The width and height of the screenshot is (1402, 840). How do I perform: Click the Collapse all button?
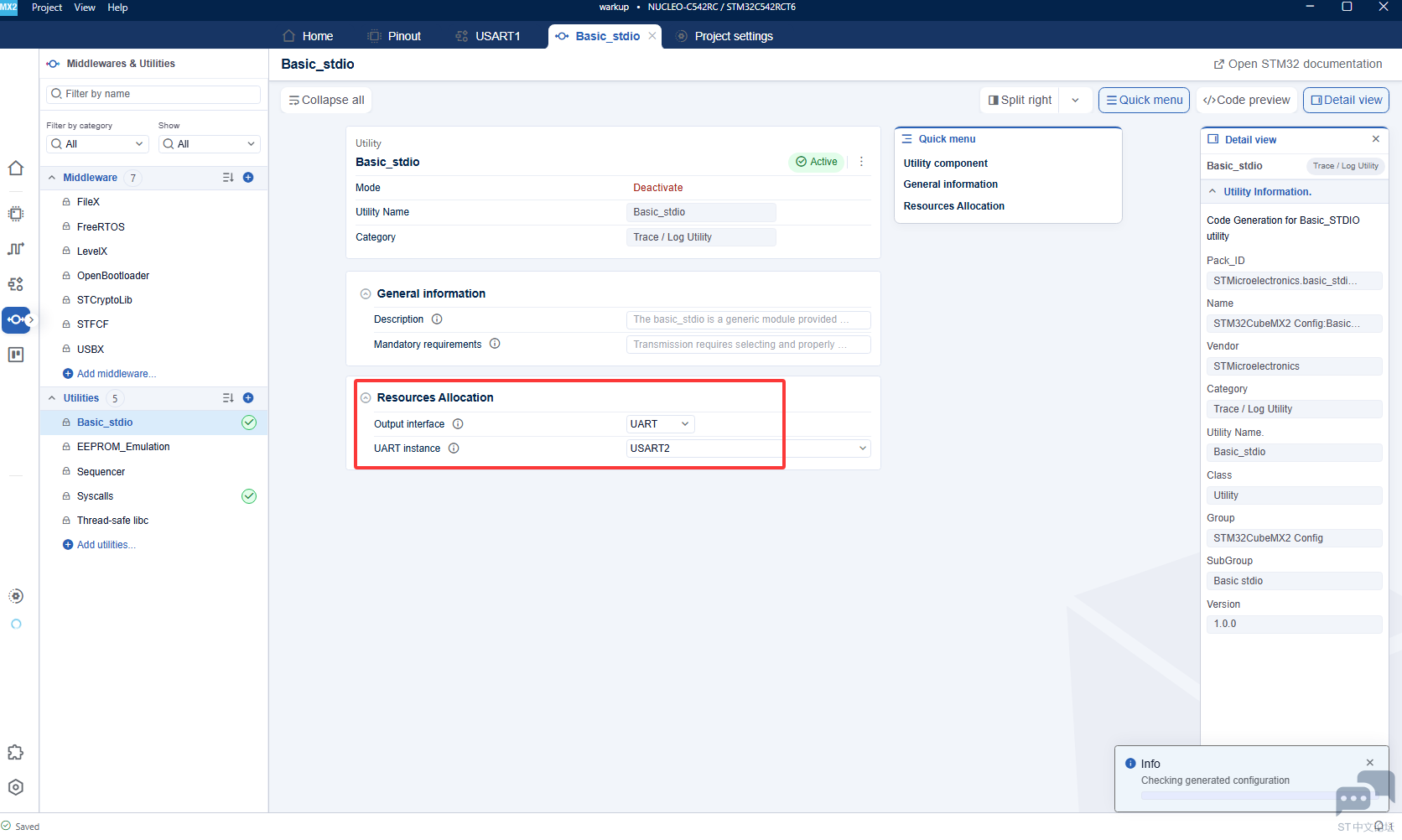326,100
